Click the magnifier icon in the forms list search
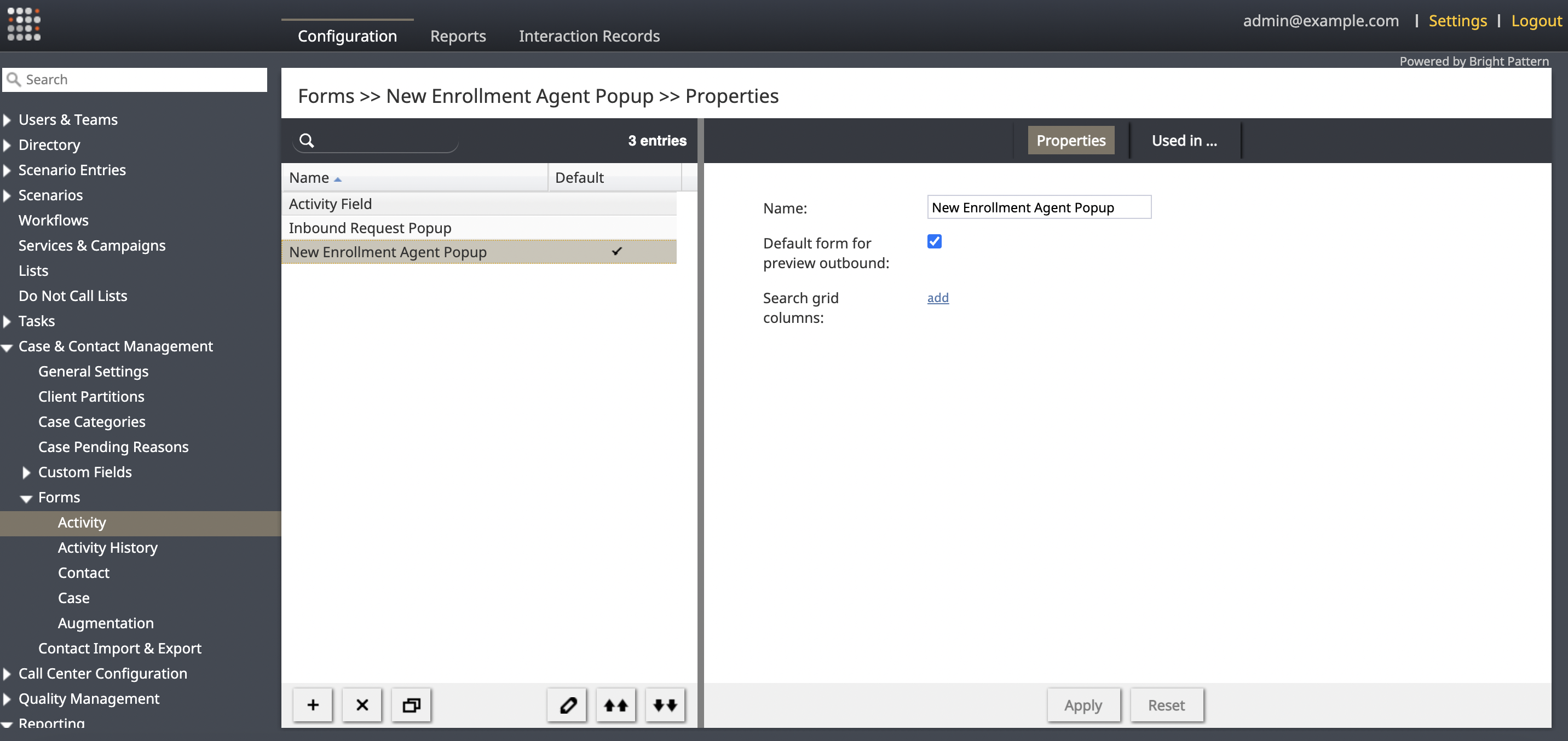 (307, 141)
